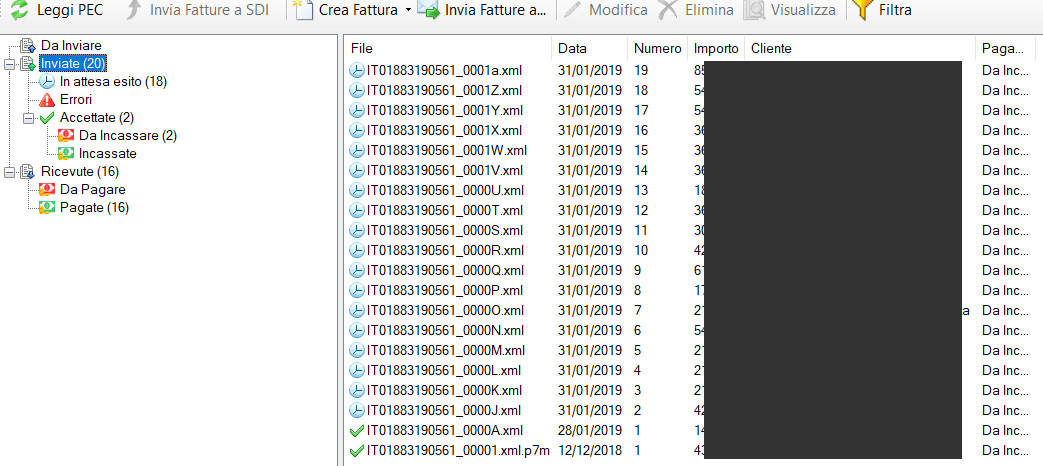Click the Da Pagare red money icon
The width and height of the screenshot is (1043, 466).
coord(47,189)
